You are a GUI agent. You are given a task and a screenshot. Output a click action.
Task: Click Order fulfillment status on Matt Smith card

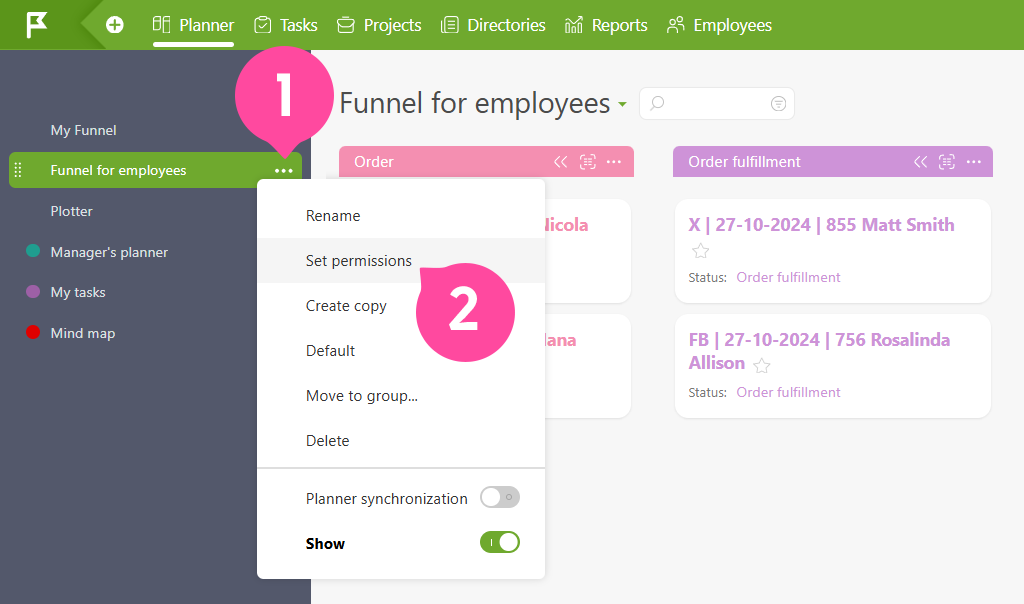[788, 277]
